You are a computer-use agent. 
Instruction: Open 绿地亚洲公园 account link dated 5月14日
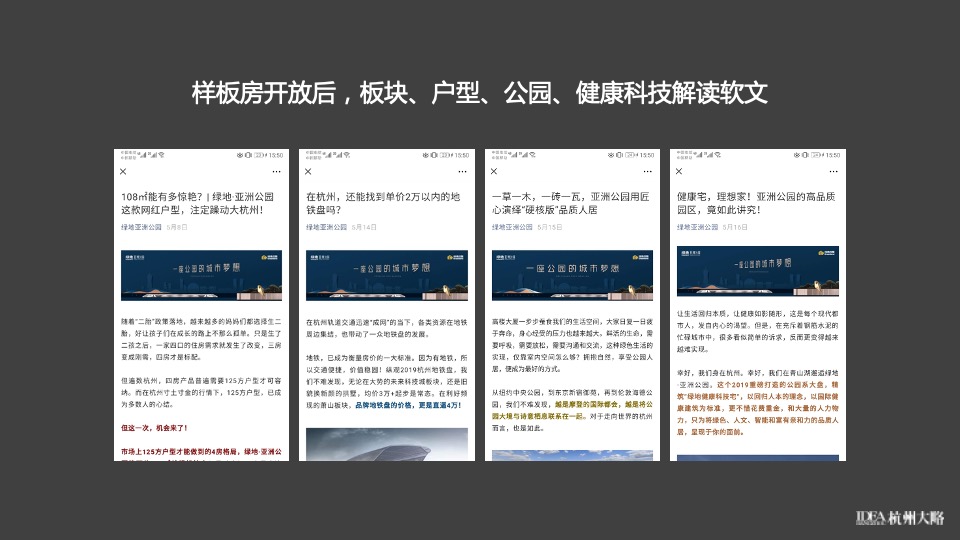click(x=326, y=227)
